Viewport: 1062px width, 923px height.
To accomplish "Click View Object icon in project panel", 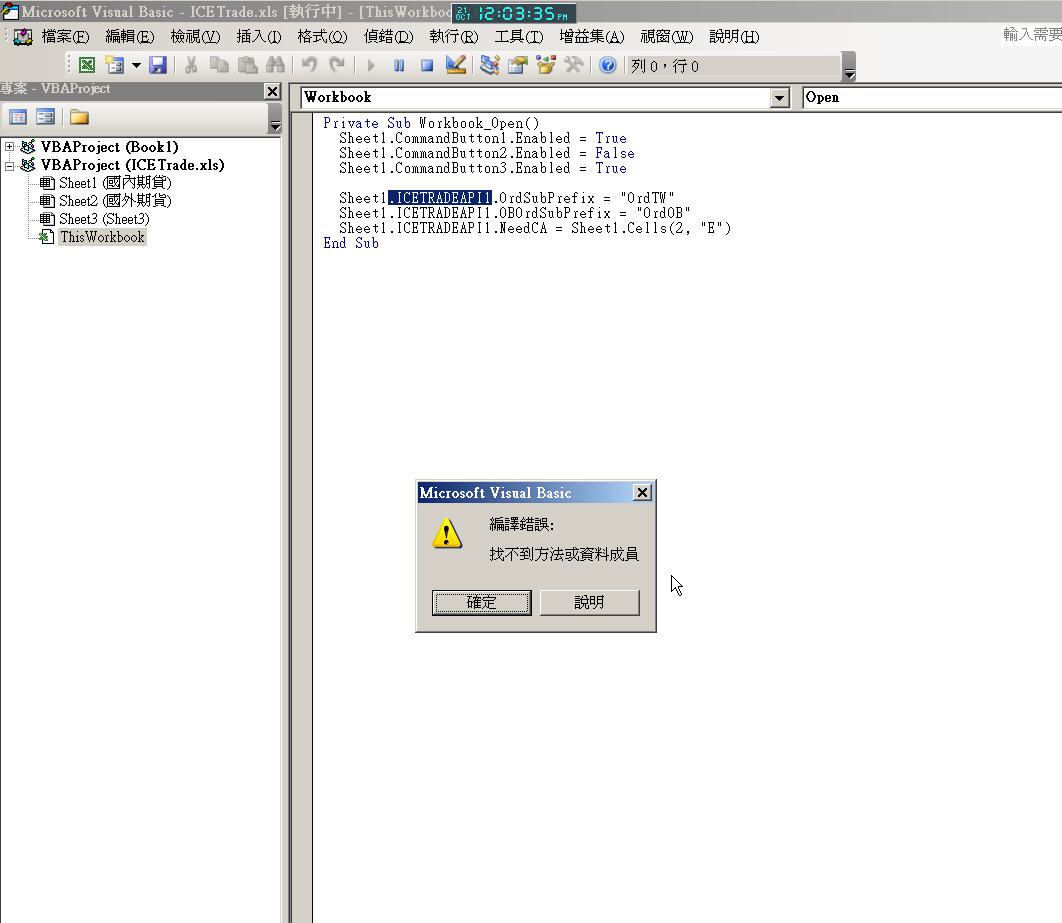I will (x=45, y=117).
